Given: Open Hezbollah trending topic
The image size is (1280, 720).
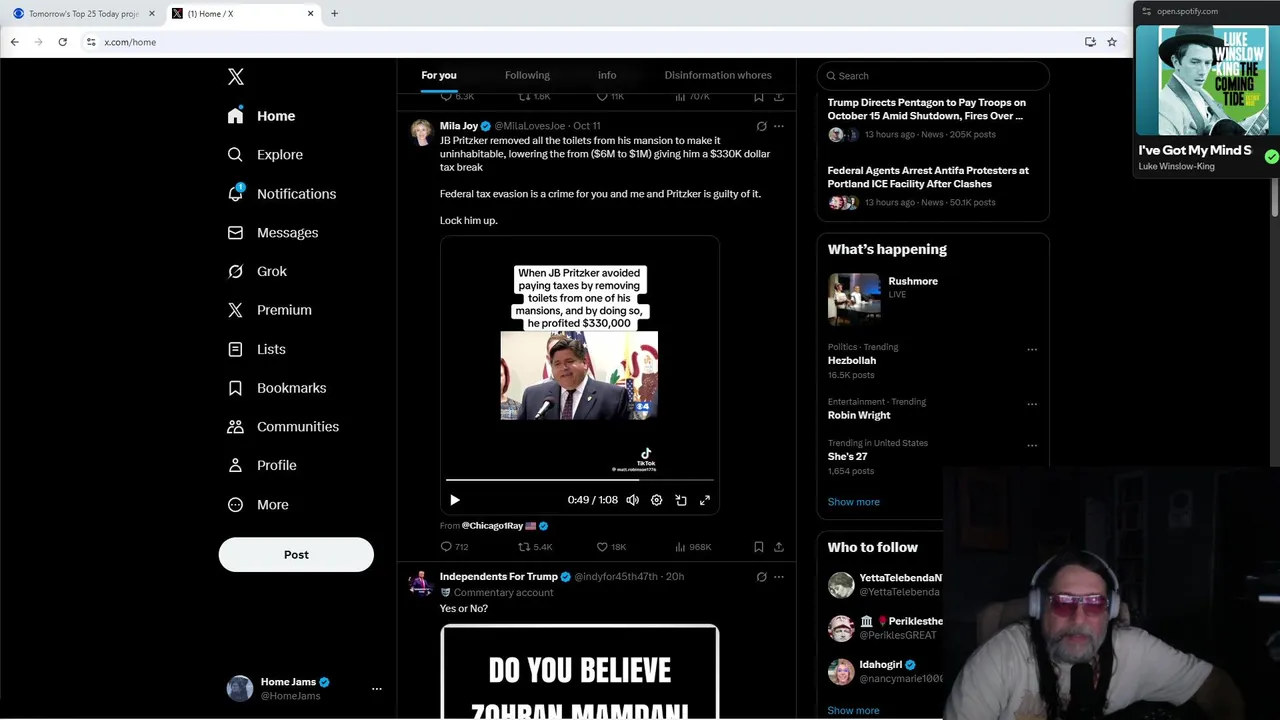Looking at the screenshot, I should pyautogui.click(x=852, y=361).
